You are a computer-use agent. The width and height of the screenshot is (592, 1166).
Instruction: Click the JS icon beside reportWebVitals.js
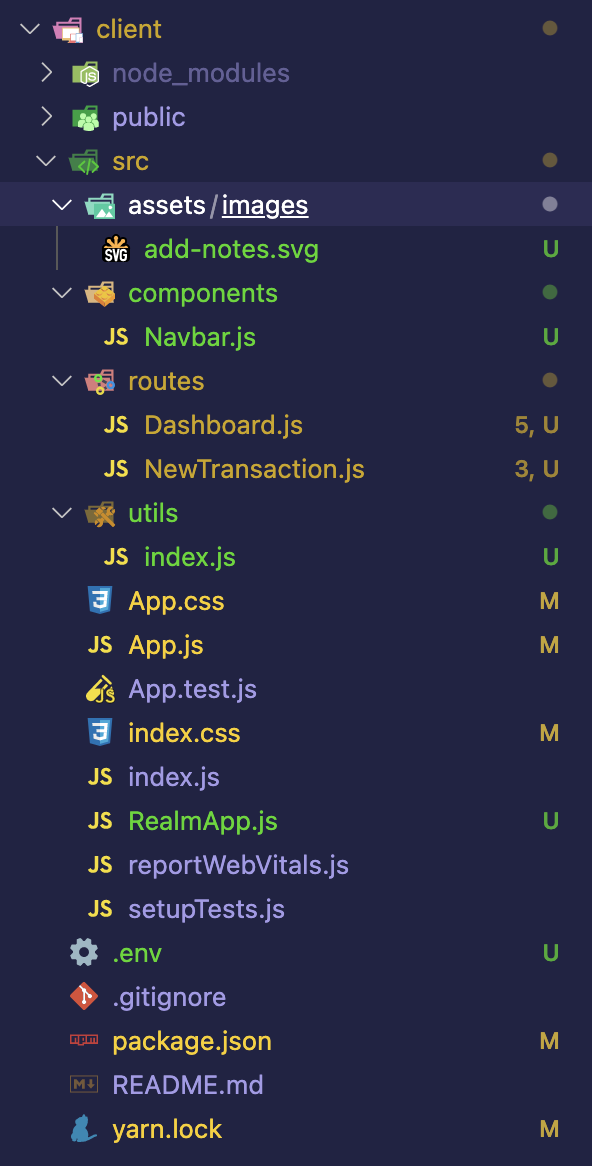(x=100, y=866)
